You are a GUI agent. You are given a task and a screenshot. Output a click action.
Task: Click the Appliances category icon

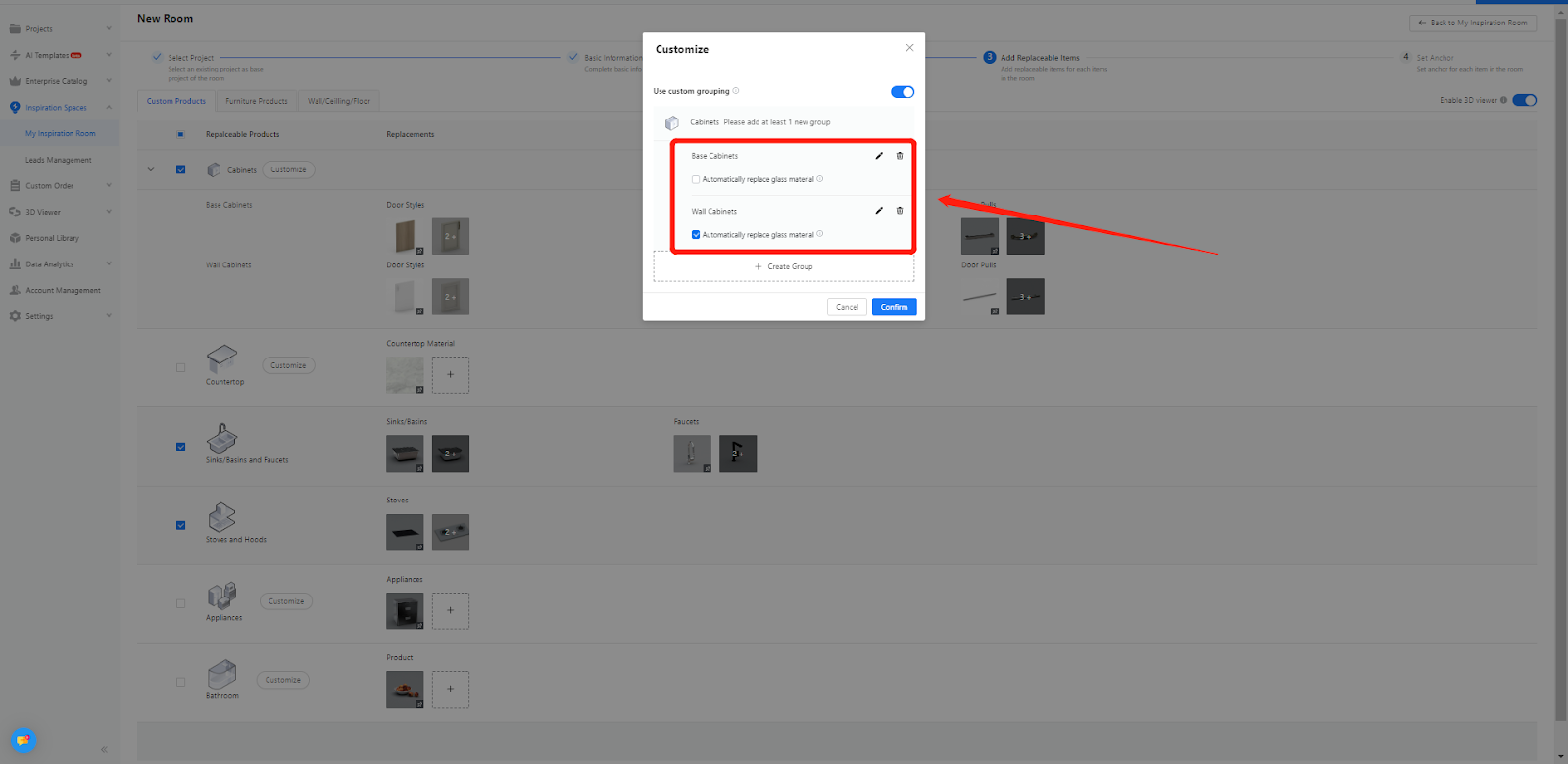pyautogui.click(x=222, y=596)
